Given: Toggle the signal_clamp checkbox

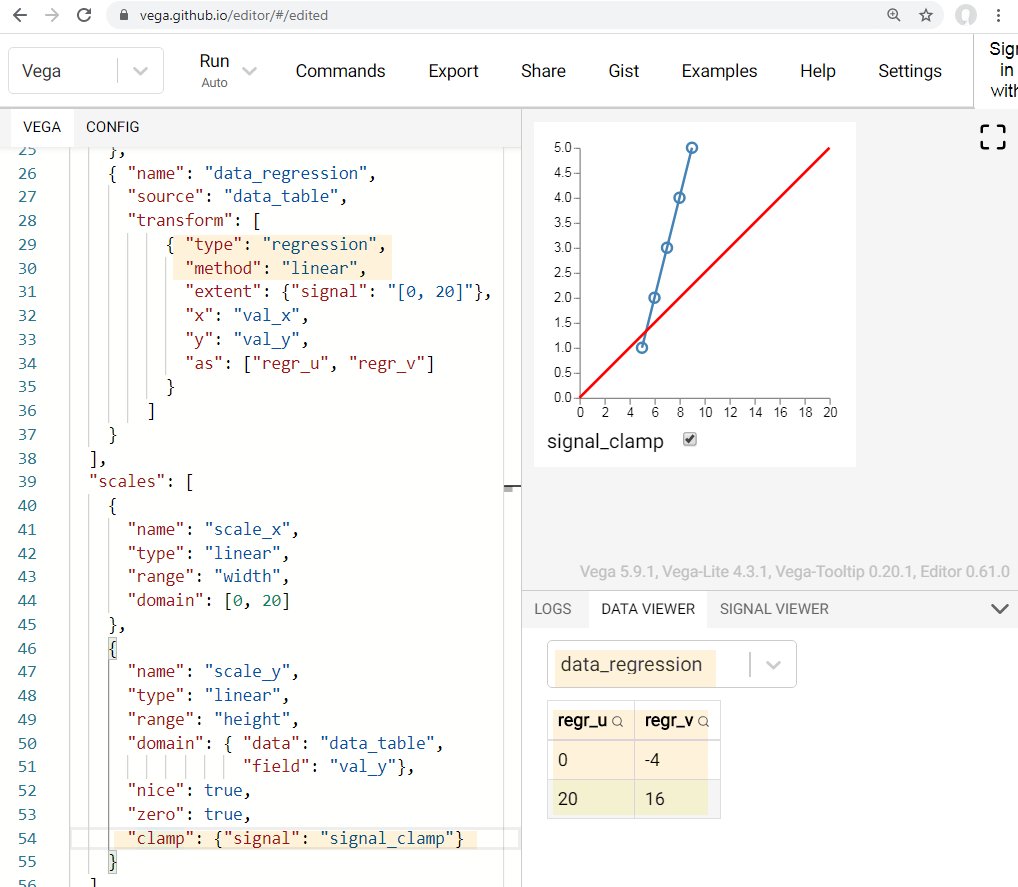Looking at the screenshot, I should pyautogui.click(x=690, y=440).
